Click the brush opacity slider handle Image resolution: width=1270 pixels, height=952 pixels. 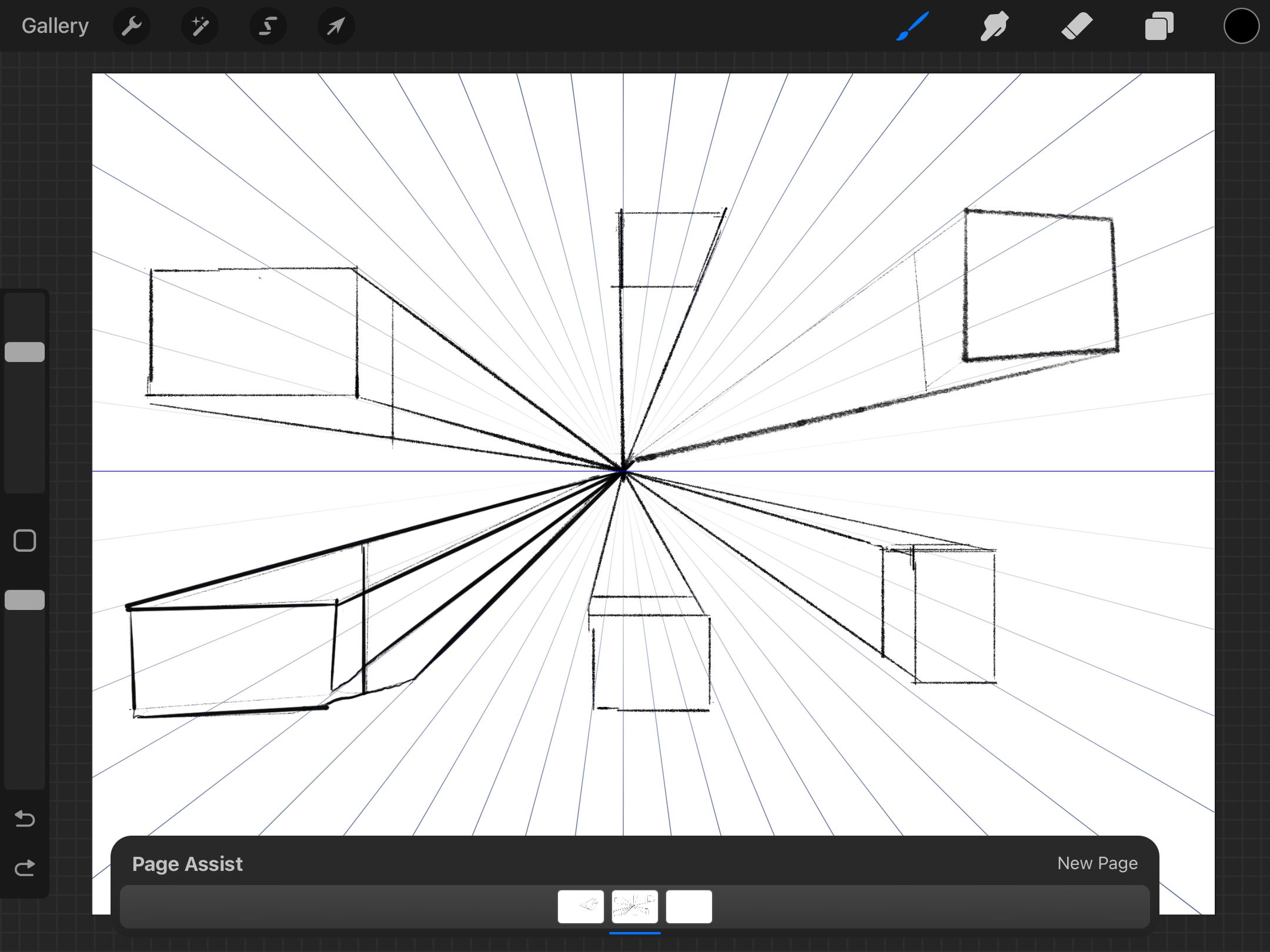25,599
